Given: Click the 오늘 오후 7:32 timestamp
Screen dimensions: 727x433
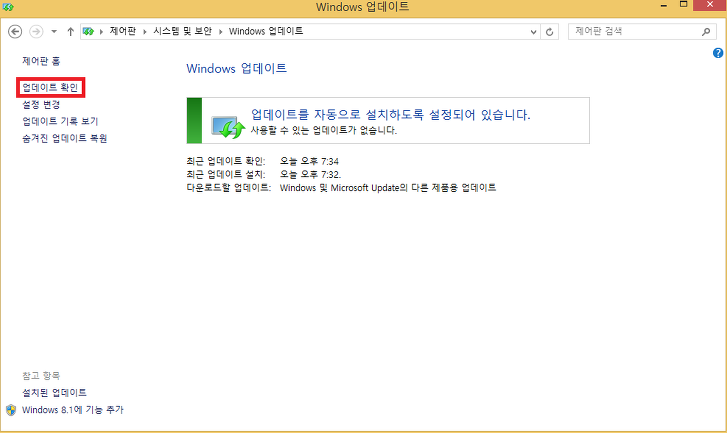Looking at the screenshot, I should click(310, 175).
